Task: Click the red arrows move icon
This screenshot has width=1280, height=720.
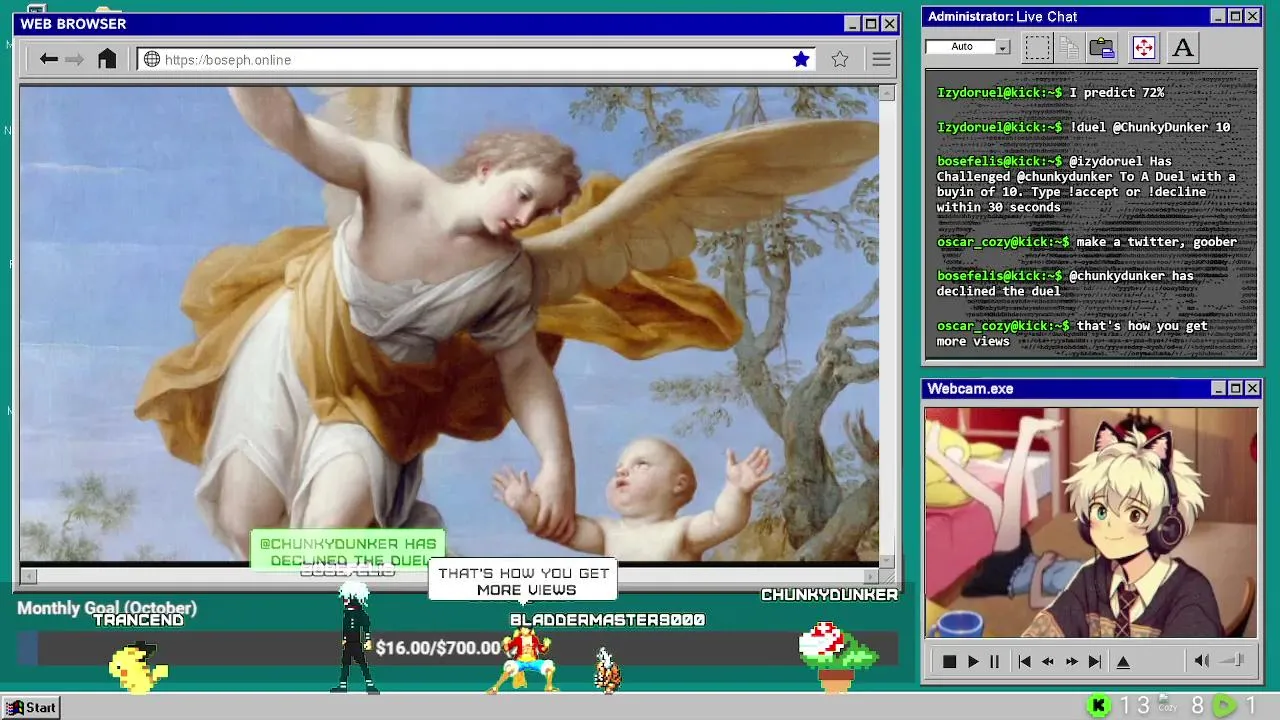Action: pos(1144,47)
